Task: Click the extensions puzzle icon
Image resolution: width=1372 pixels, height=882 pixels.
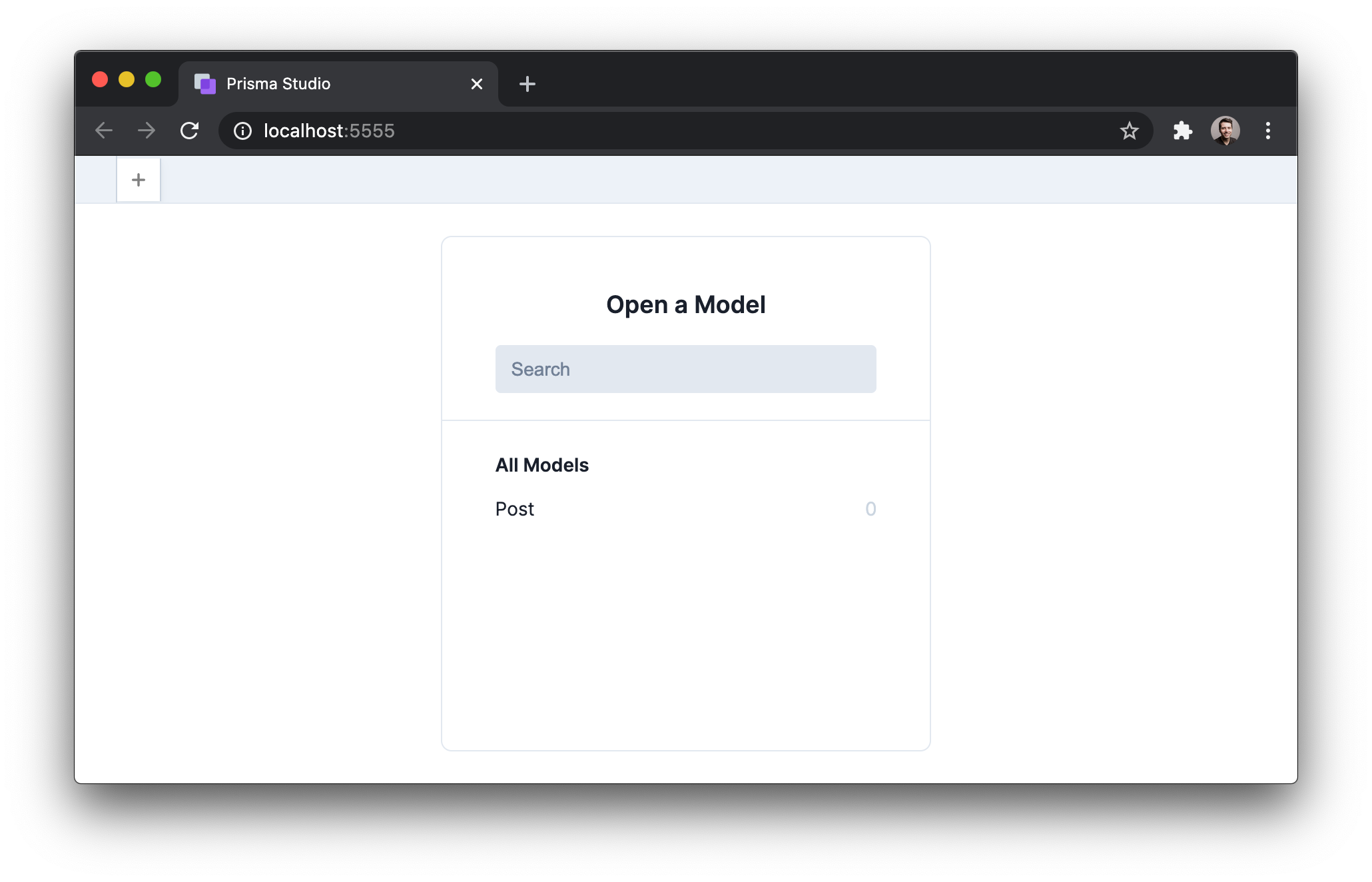Action: coord(1181,130)
